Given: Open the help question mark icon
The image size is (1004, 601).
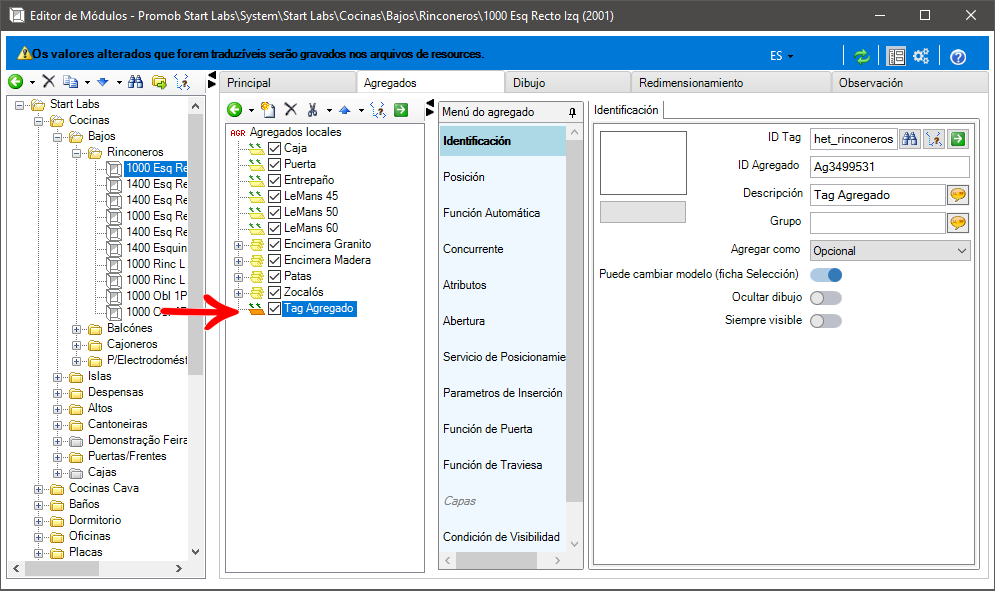Looking at the screenshot, I should click(958, 57).
